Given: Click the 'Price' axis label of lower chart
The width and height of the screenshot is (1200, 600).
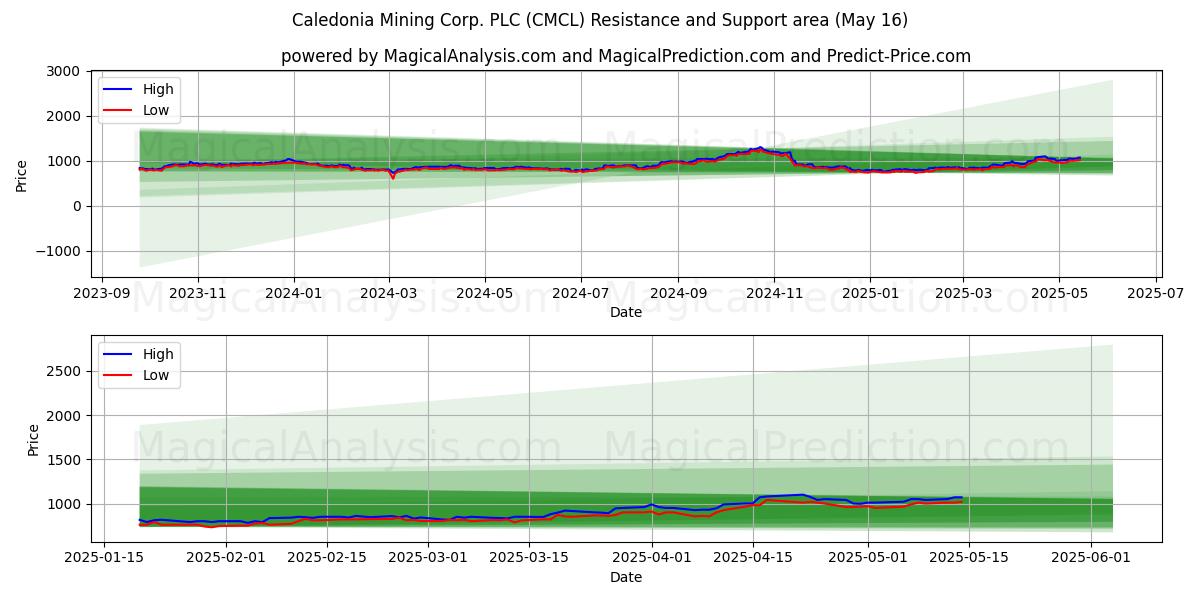Looking at the screenshot, I should click(x=34, y=439).
